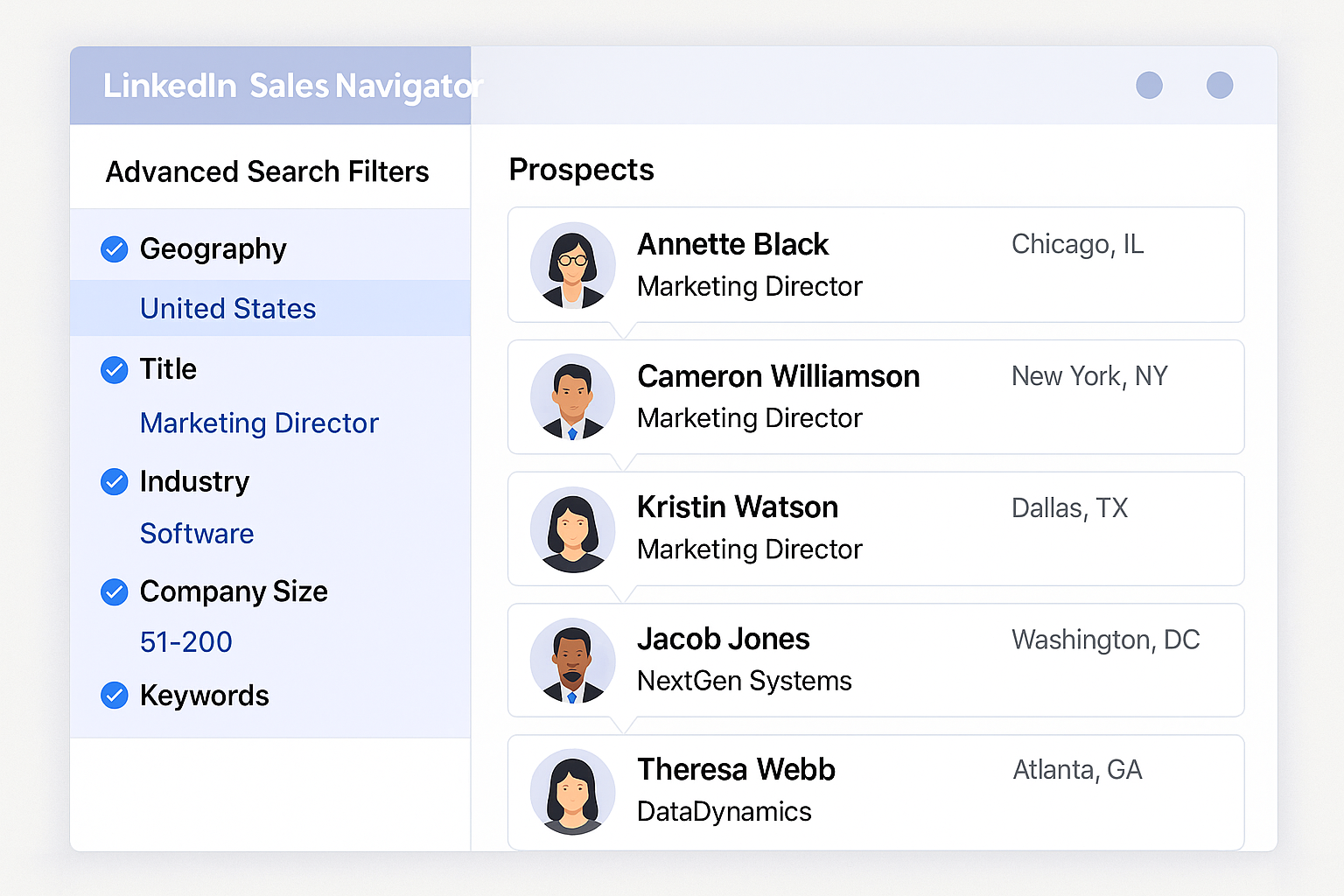Viewport: 1344px width, 896px height.
Task: Expand the Keywords filter section
Action: (205, 696)
